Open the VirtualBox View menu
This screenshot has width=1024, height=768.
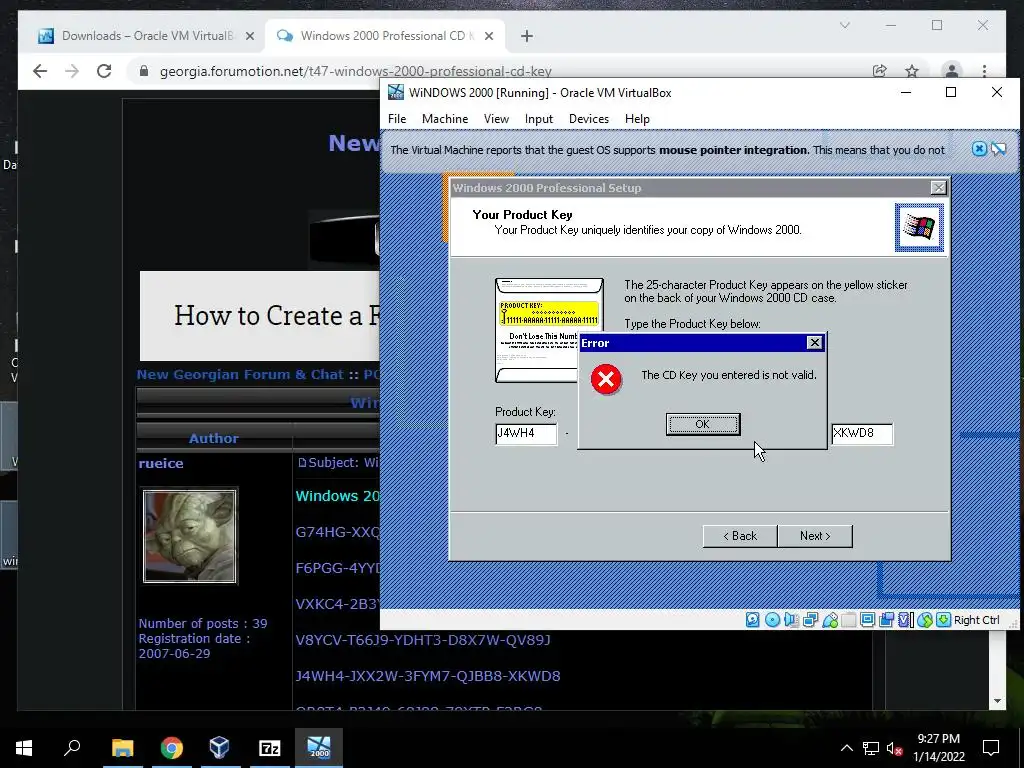(496, 119)
